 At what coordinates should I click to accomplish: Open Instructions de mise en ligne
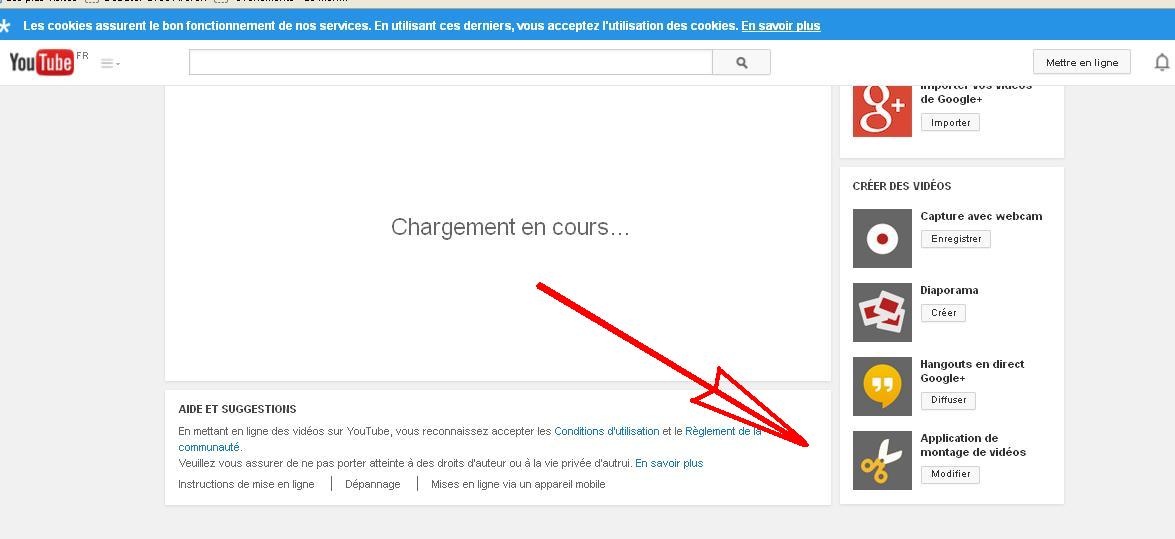coord(246,484)
